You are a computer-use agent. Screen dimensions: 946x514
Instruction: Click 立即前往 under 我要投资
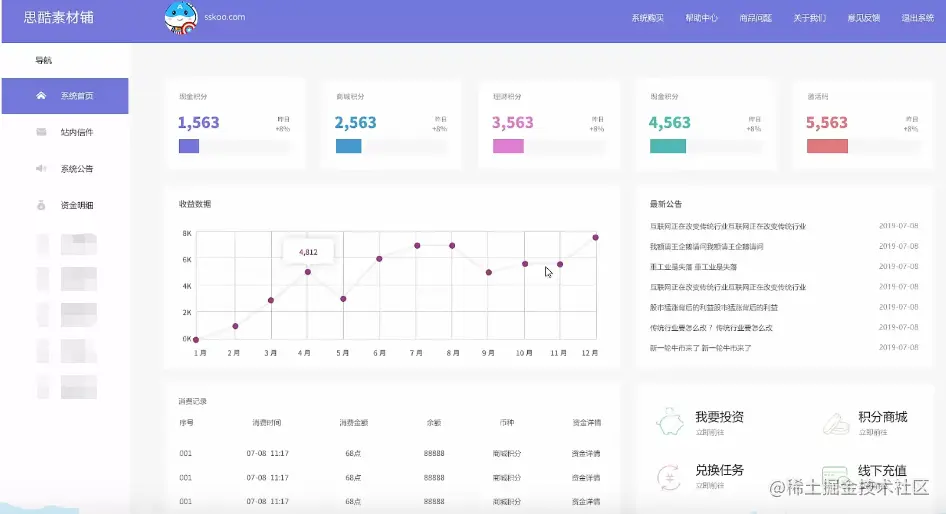coord(710,433)
